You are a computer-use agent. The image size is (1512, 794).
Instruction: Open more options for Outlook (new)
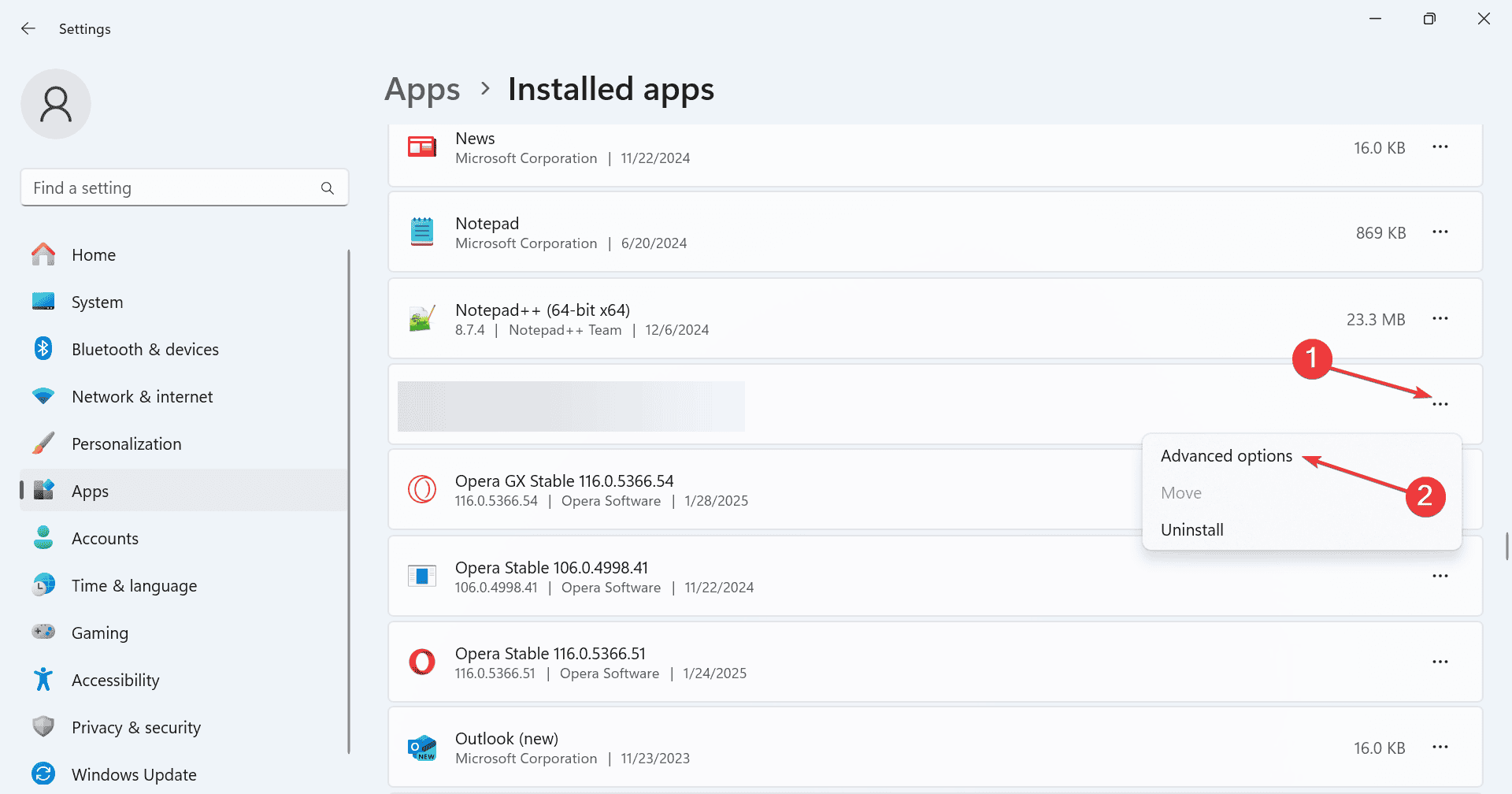pos(1440,747)
